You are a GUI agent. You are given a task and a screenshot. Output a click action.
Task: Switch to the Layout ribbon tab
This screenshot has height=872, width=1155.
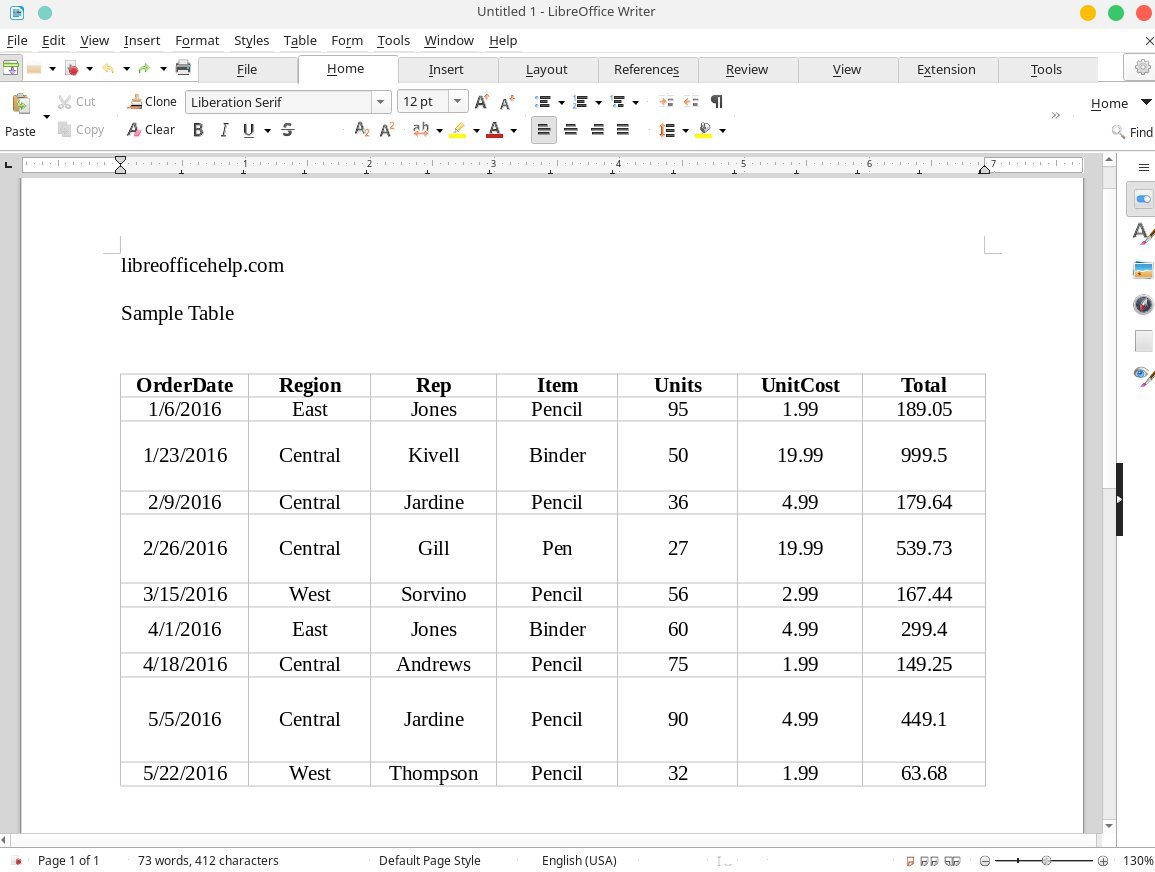[x=546, y=69]
